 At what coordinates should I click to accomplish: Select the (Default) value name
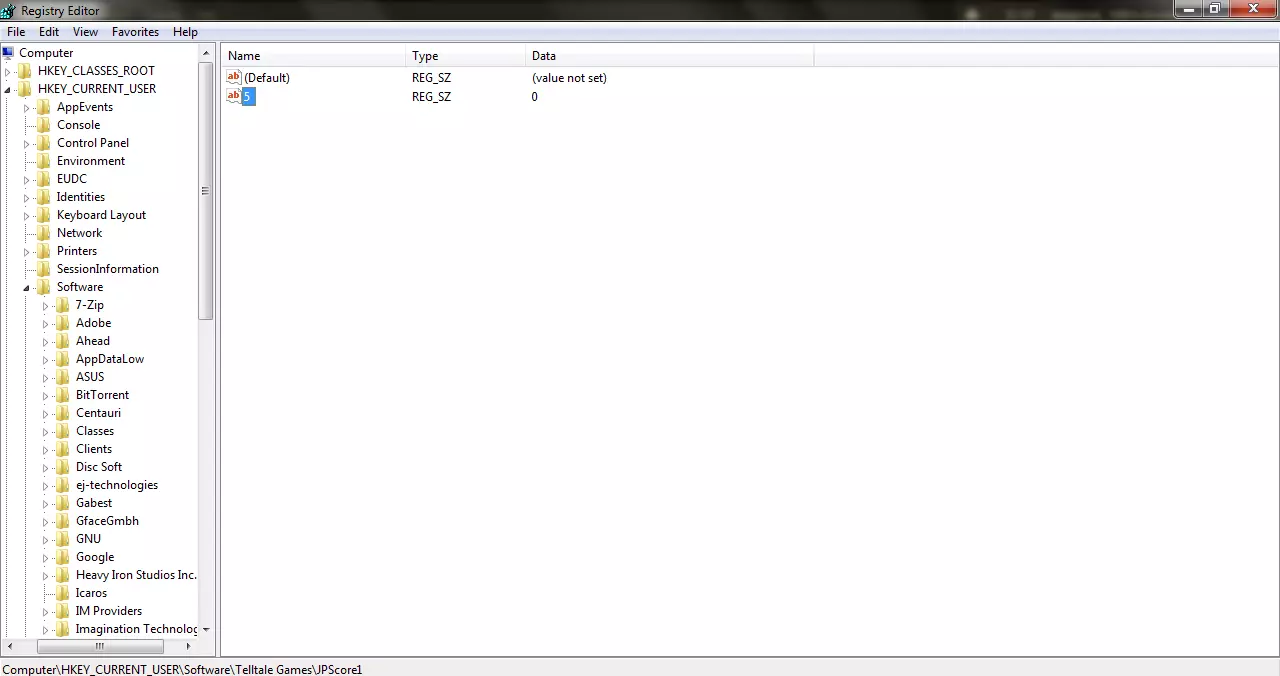pos(267,78)
